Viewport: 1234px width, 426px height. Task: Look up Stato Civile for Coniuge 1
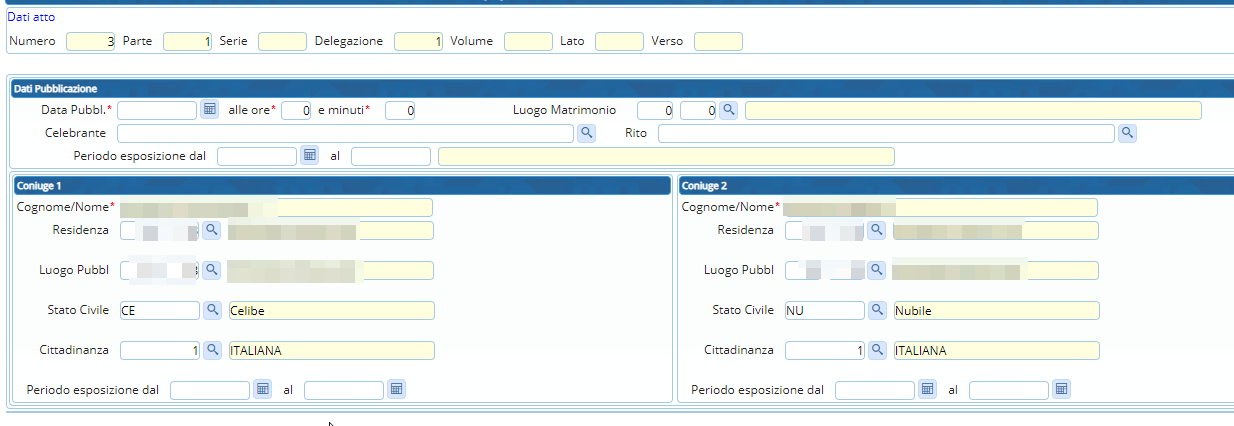click(x=212, y=310)
